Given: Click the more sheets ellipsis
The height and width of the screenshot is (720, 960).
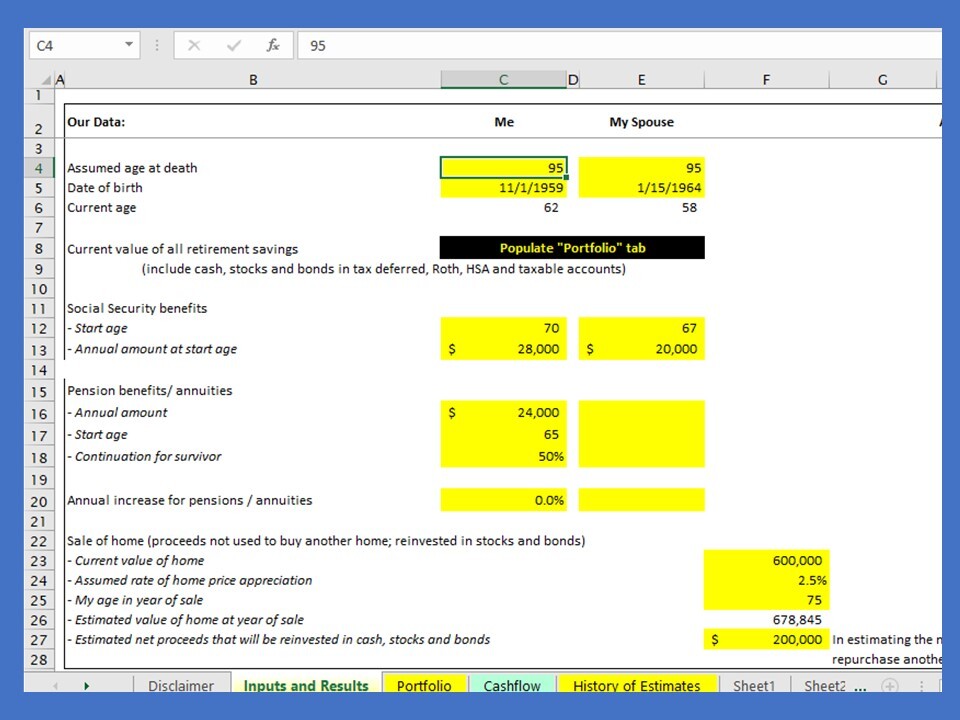Looking at the screenshot, I should [x=860, y=688].
